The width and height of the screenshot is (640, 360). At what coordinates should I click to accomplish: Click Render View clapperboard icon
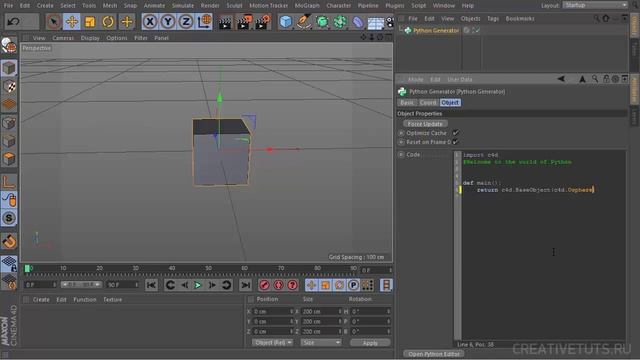pyautogui.click(x=224, y=22)
